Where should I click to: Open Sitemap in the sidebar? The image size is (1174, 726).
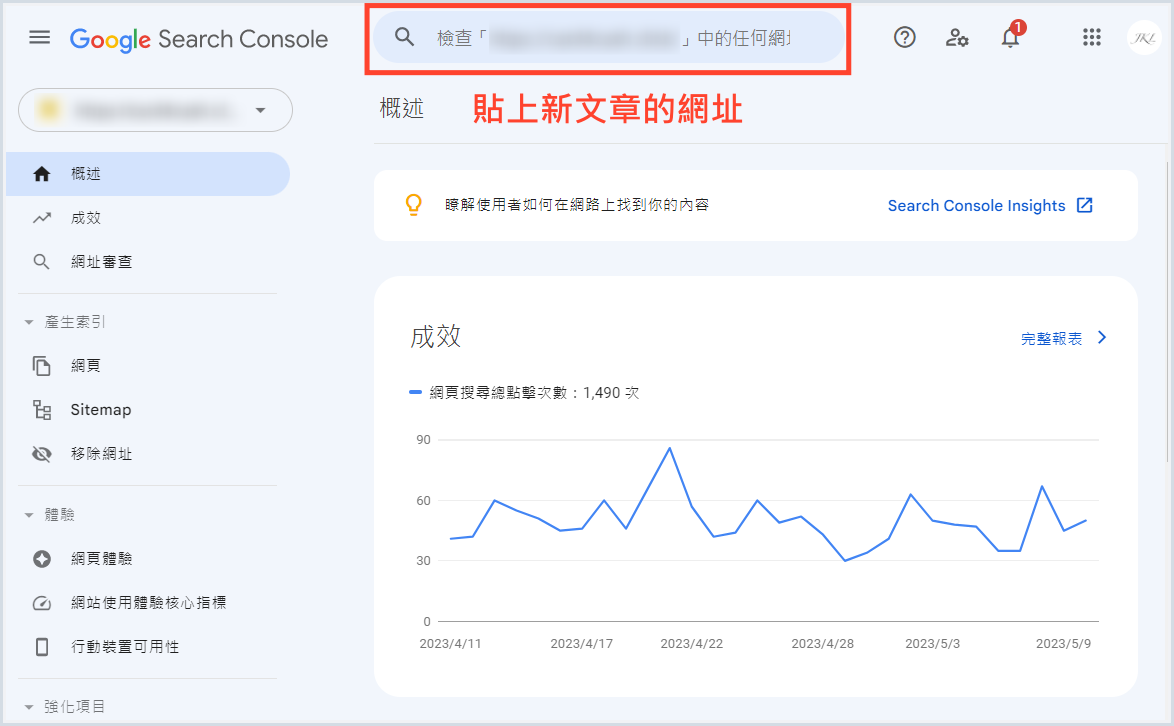(x=100, y=410)
